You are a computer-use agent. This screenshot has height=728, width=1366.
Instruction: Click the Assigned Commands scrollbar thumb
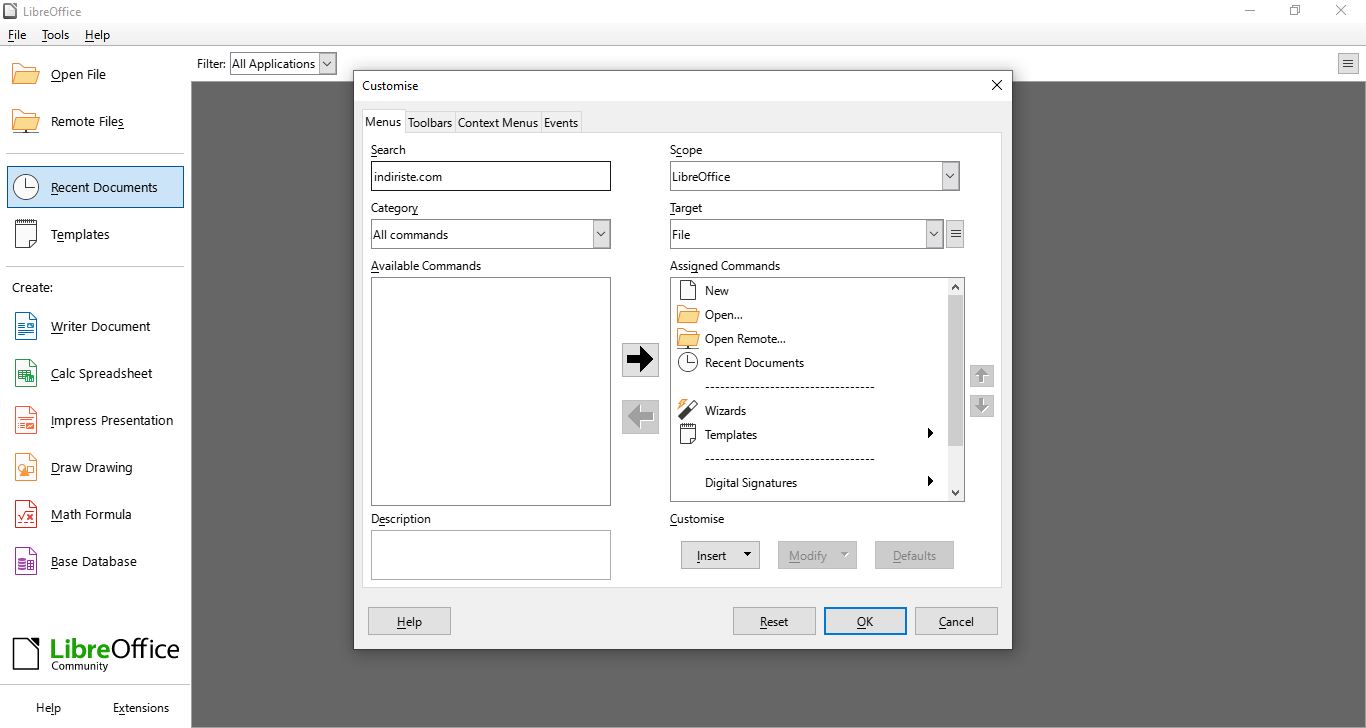click(955, 371)
